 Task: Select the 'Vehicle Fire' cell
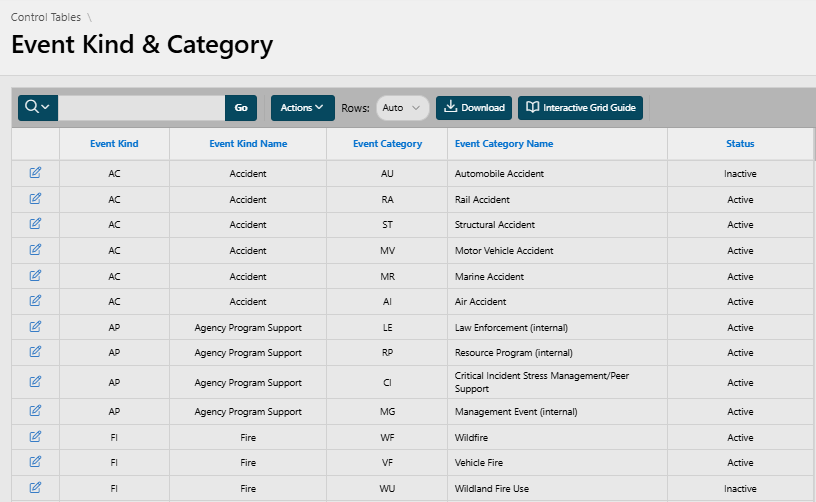click(557, 463)
